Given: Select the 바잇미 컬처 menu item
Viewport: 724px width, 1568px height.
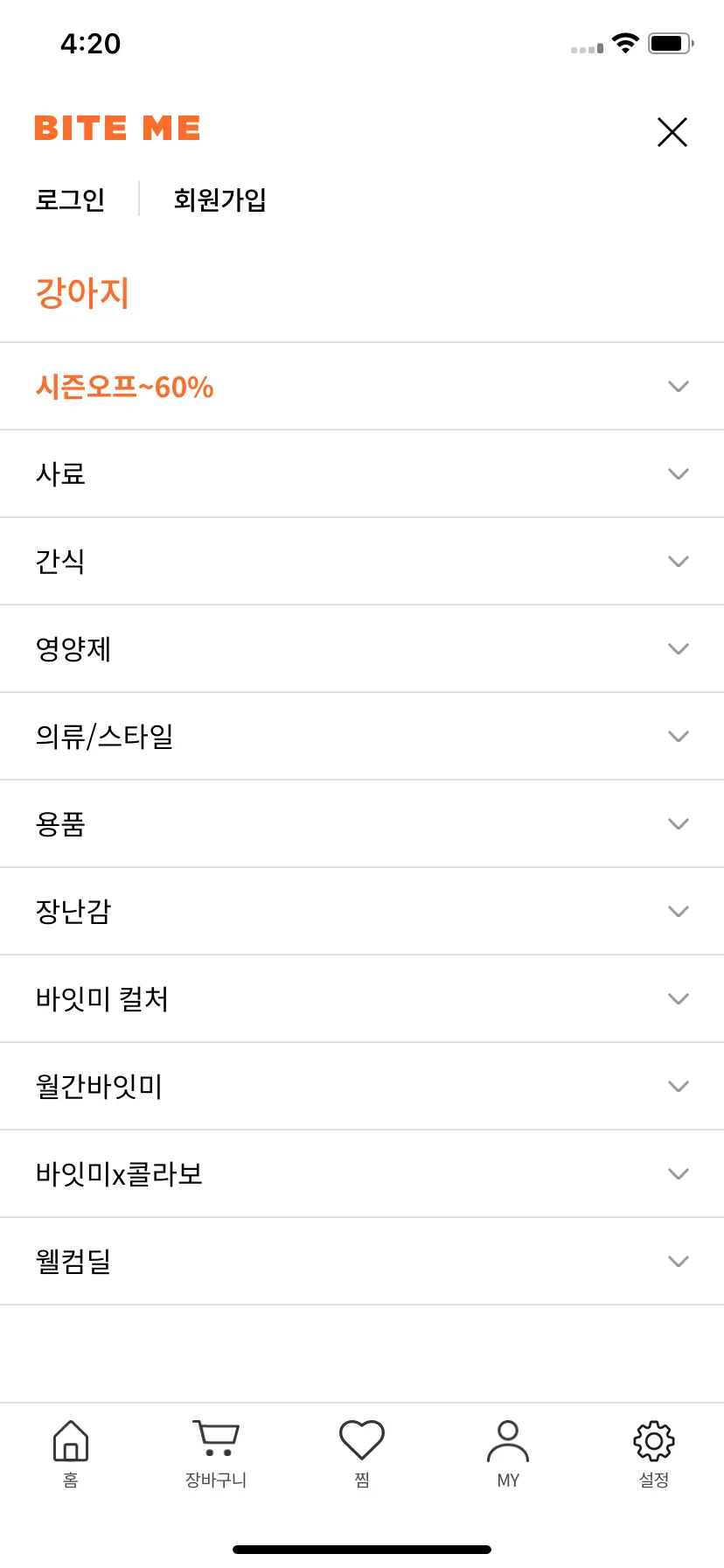Looking at the screenshot, I should click(362, 998).
